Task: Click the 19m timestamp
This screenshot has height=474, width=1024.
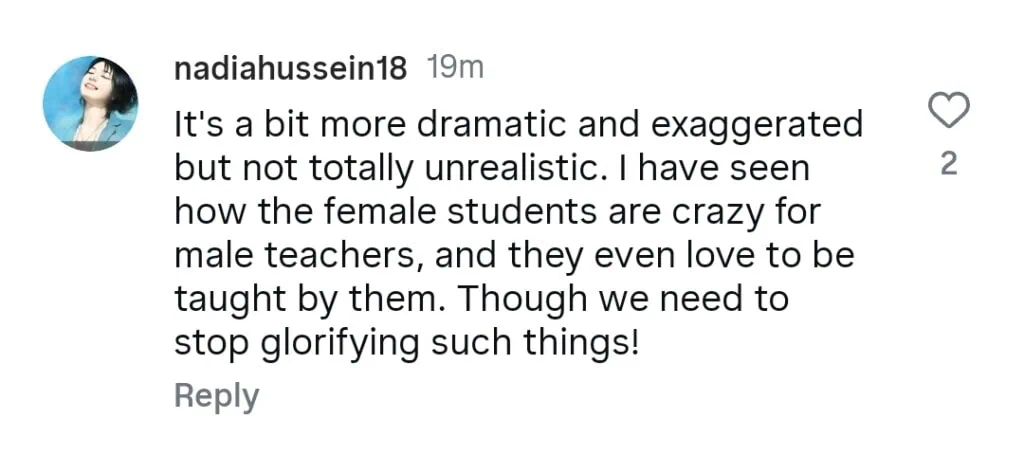Action: (455, 68)
